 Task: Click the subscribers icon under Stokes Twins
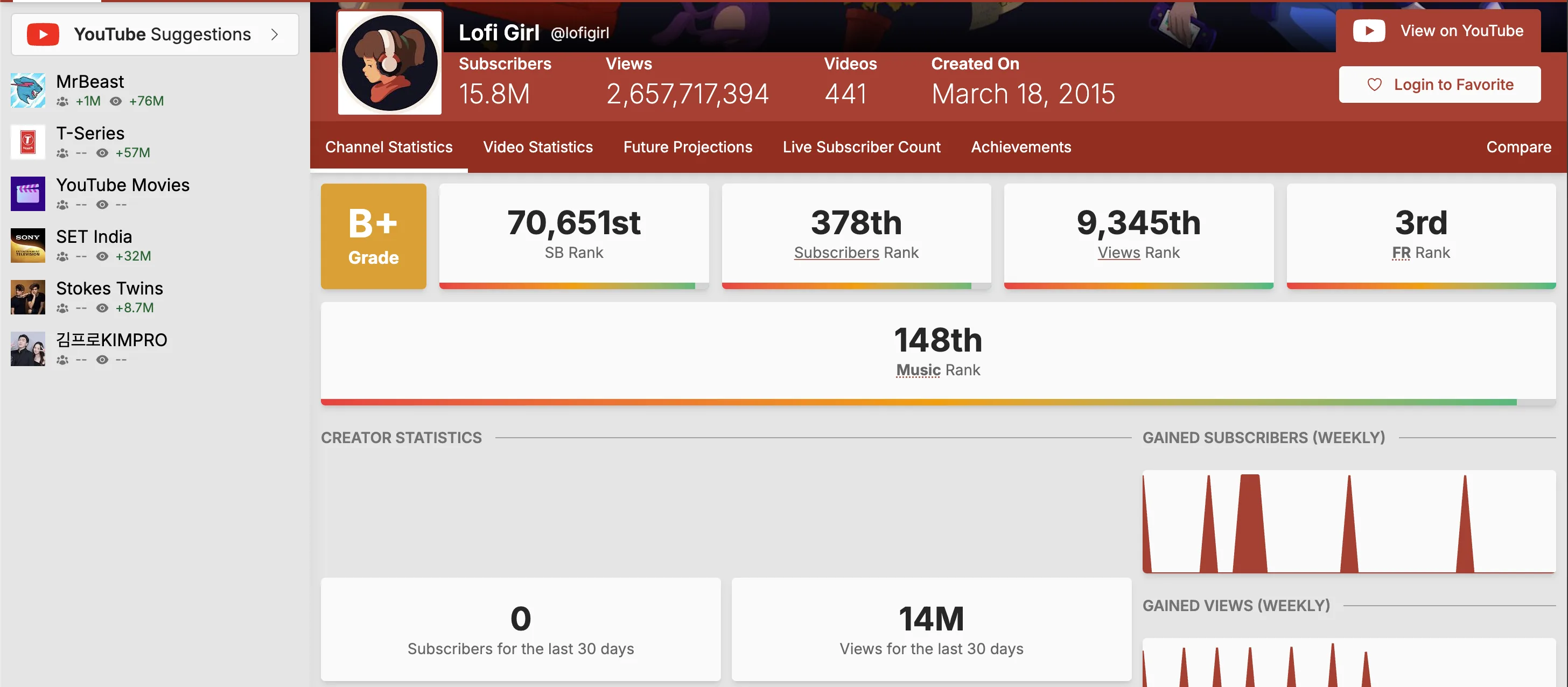62,309
